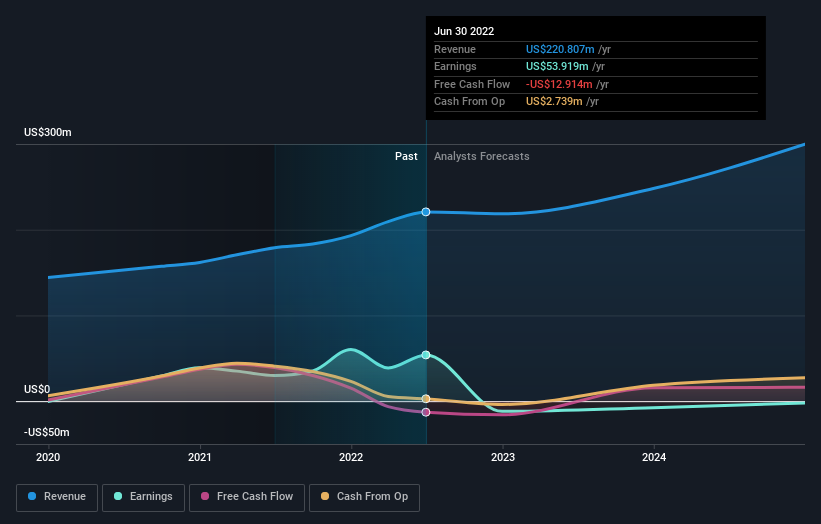Click the US$300m y-axis label
Image resolution: width=821 pixels, height=524 pixels.
48,132
